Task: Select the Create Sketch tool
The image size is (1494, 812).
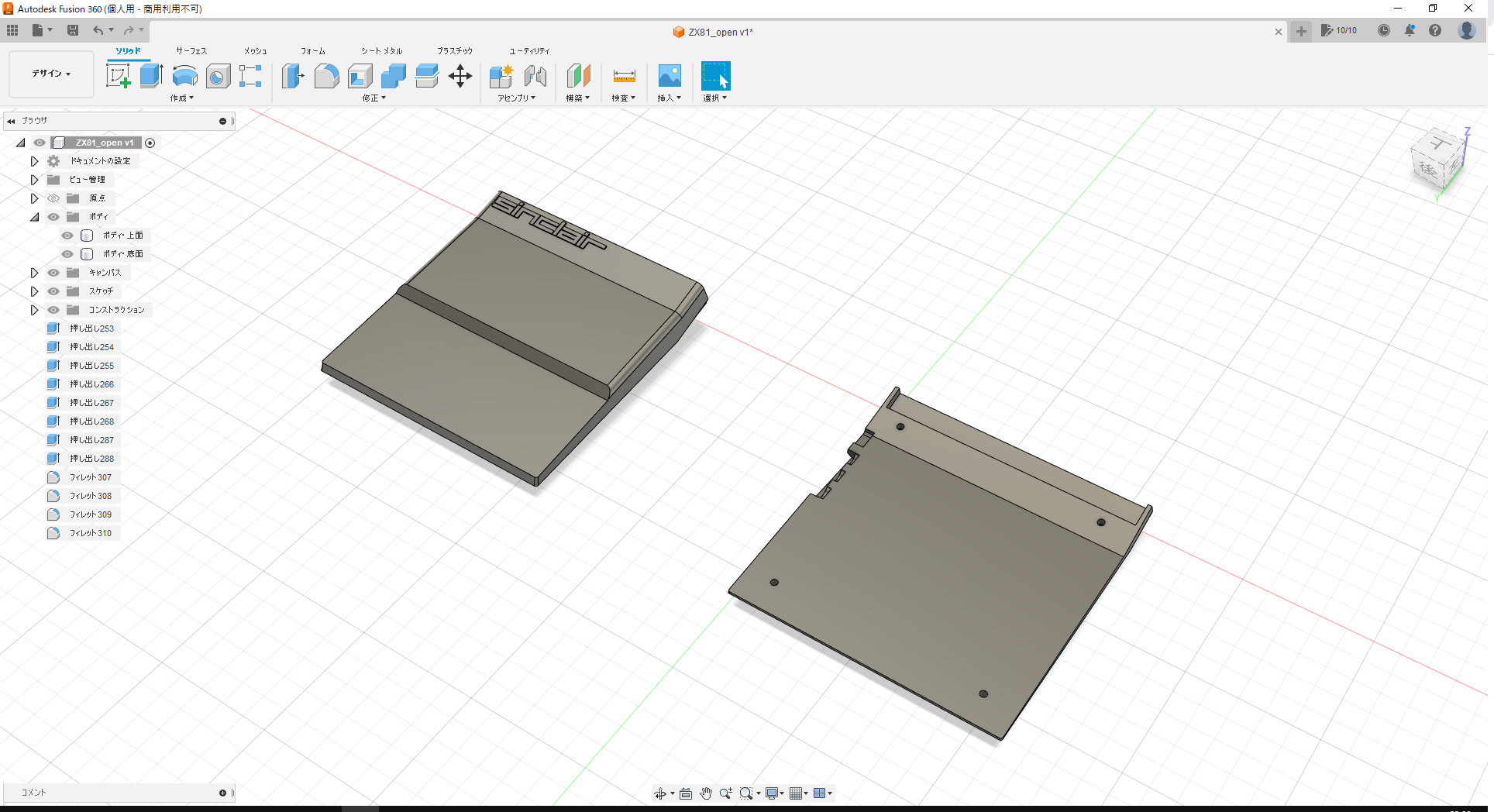Action: (x=119, y=76)
